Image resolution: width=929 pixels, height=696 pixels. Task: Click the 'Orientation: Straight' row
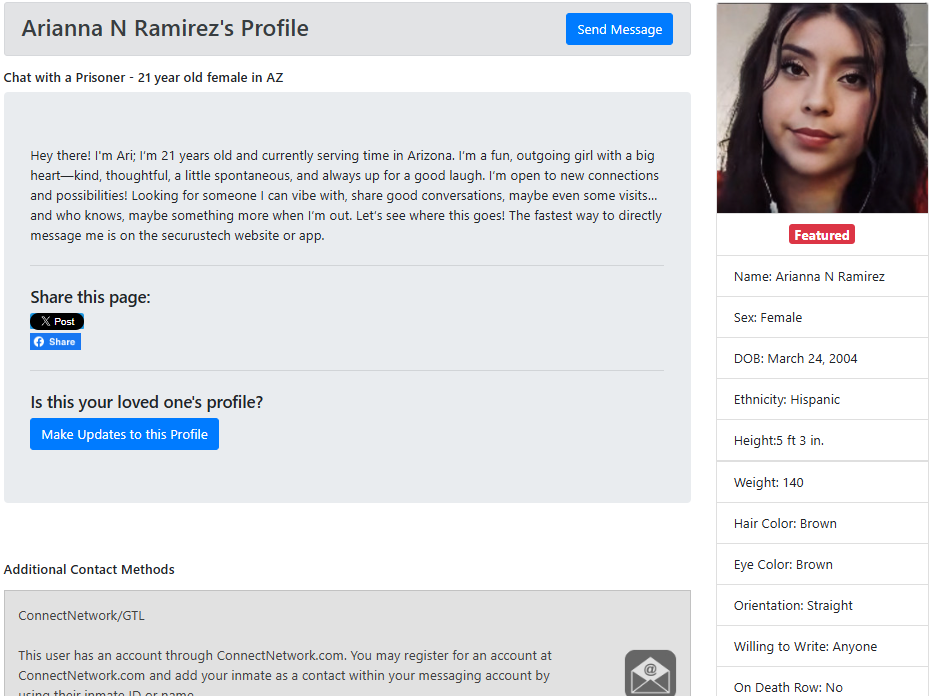click(x=822, y=605)
